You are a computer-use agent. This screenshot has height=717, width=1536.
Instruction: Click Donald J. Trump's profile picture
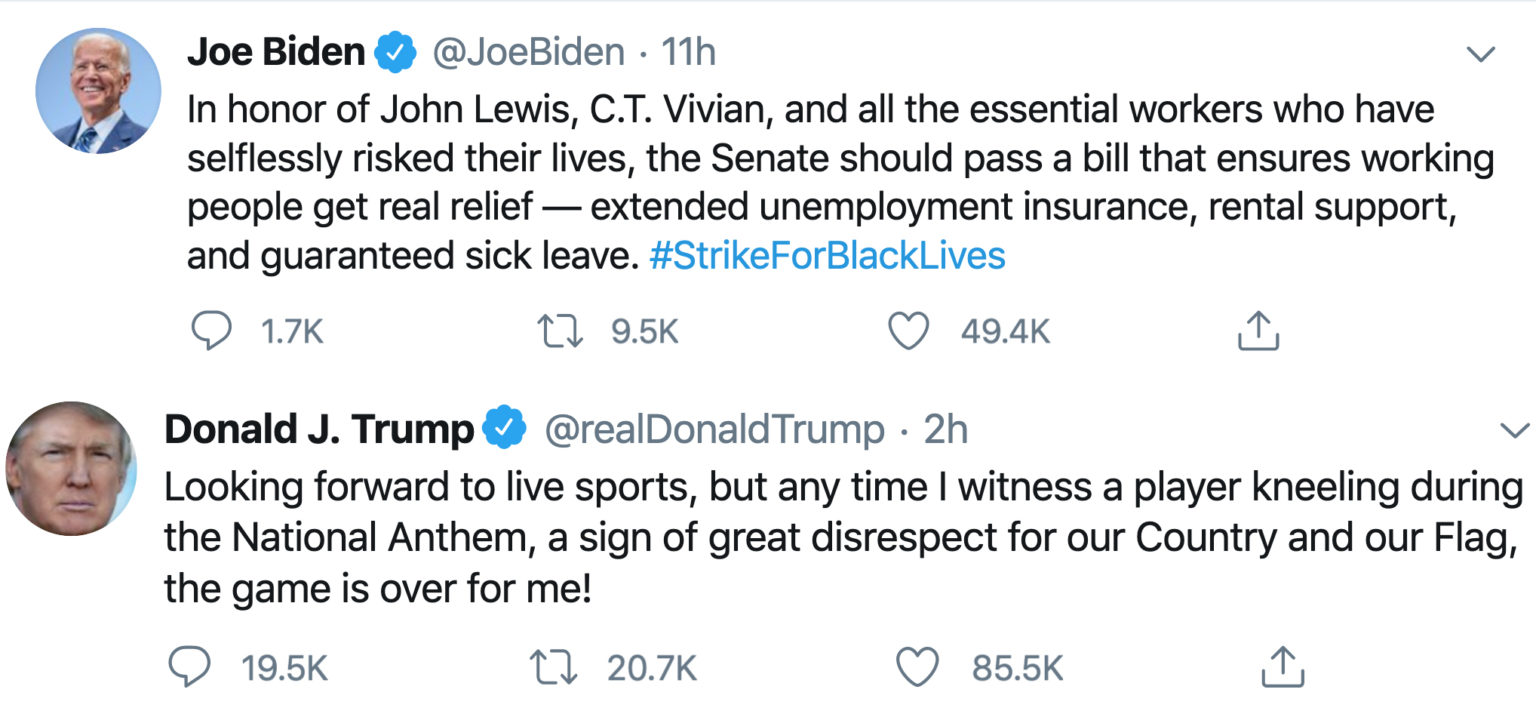point(70,467)
